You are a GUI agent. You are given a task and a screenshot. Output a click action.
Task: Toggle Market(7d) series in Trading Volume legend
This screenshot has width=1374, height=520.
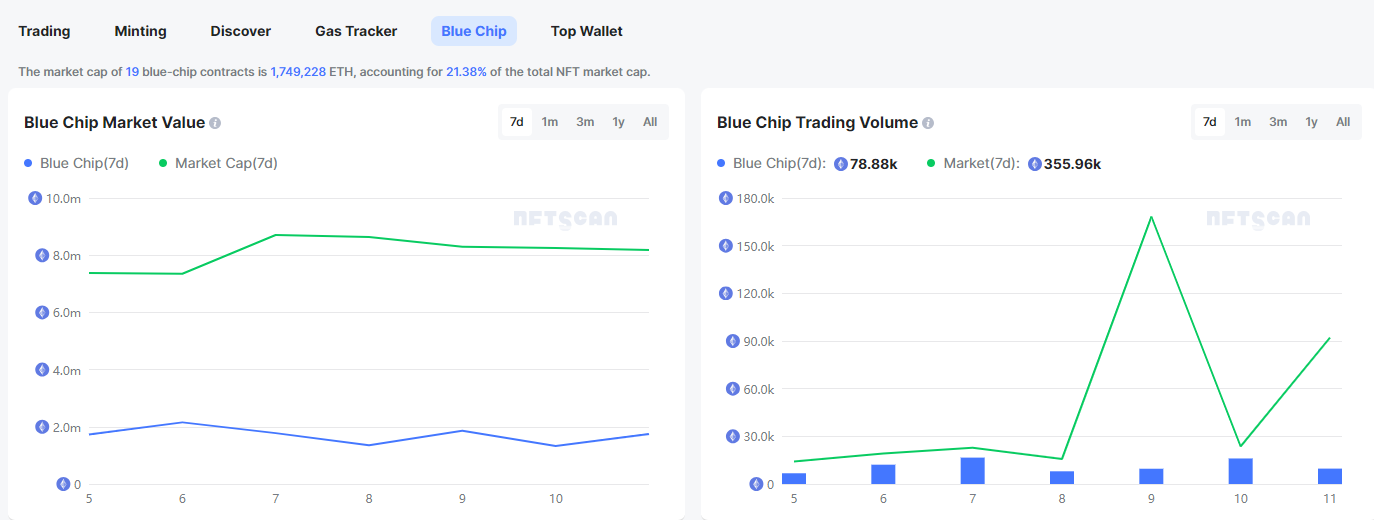(973, 164)
